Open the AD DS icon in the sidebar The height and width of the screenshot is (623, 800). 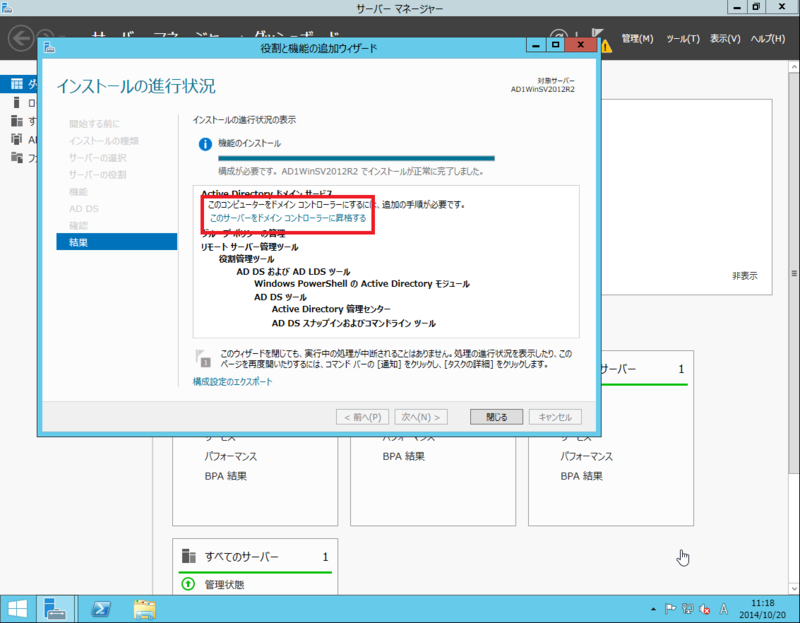[17, 139]
